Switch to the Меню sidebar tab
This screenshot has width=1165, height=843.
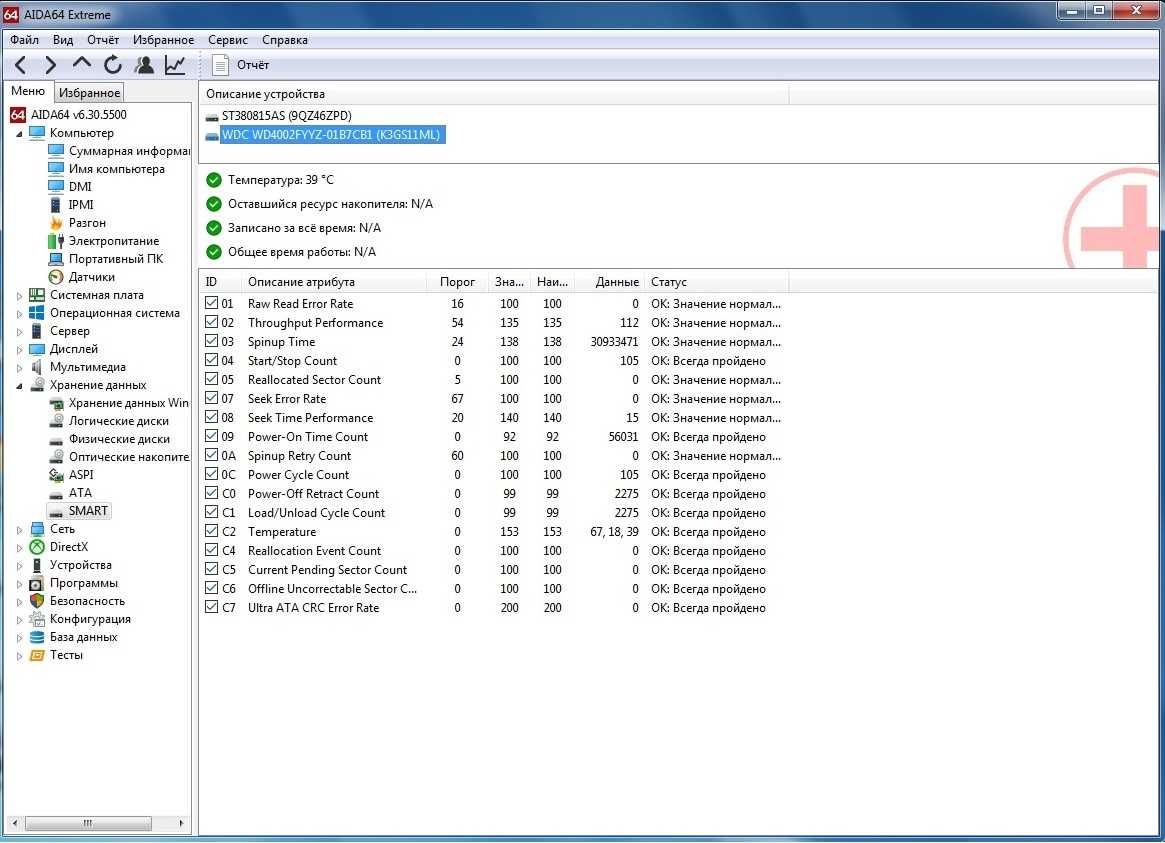[28, 91]
